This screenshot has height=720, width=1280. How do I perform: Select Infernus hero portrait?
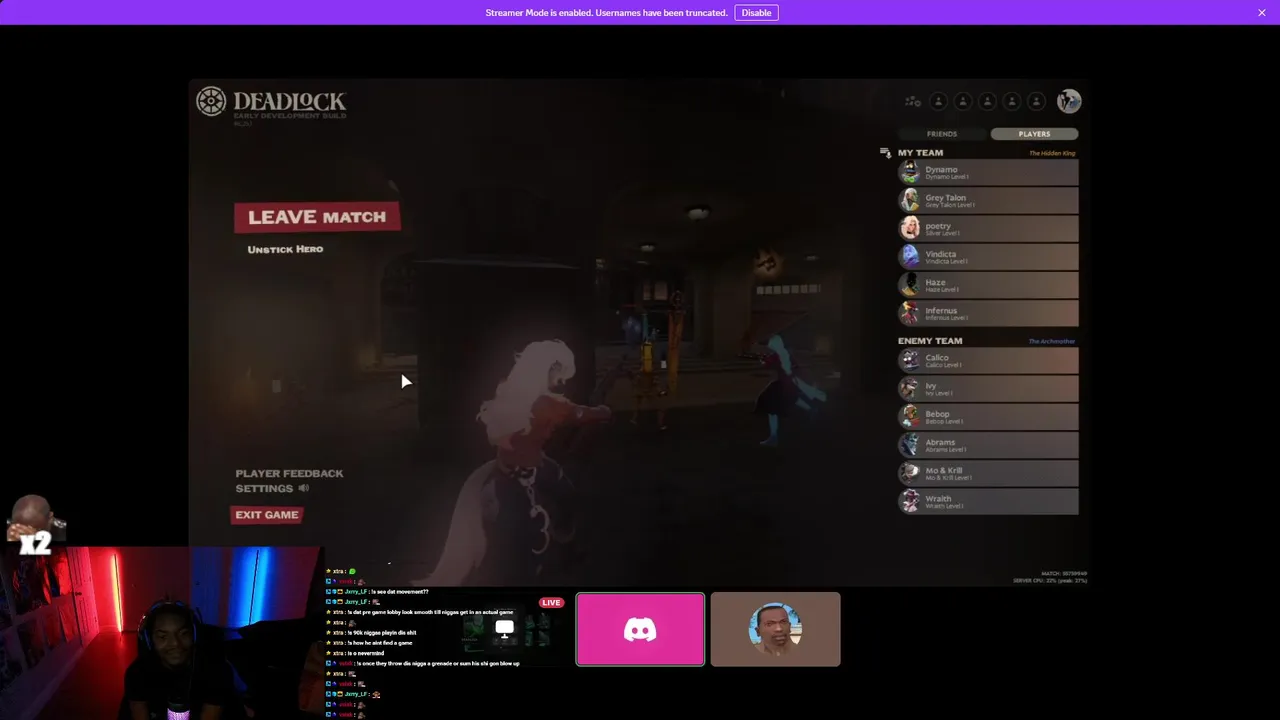tap(910, 313)
